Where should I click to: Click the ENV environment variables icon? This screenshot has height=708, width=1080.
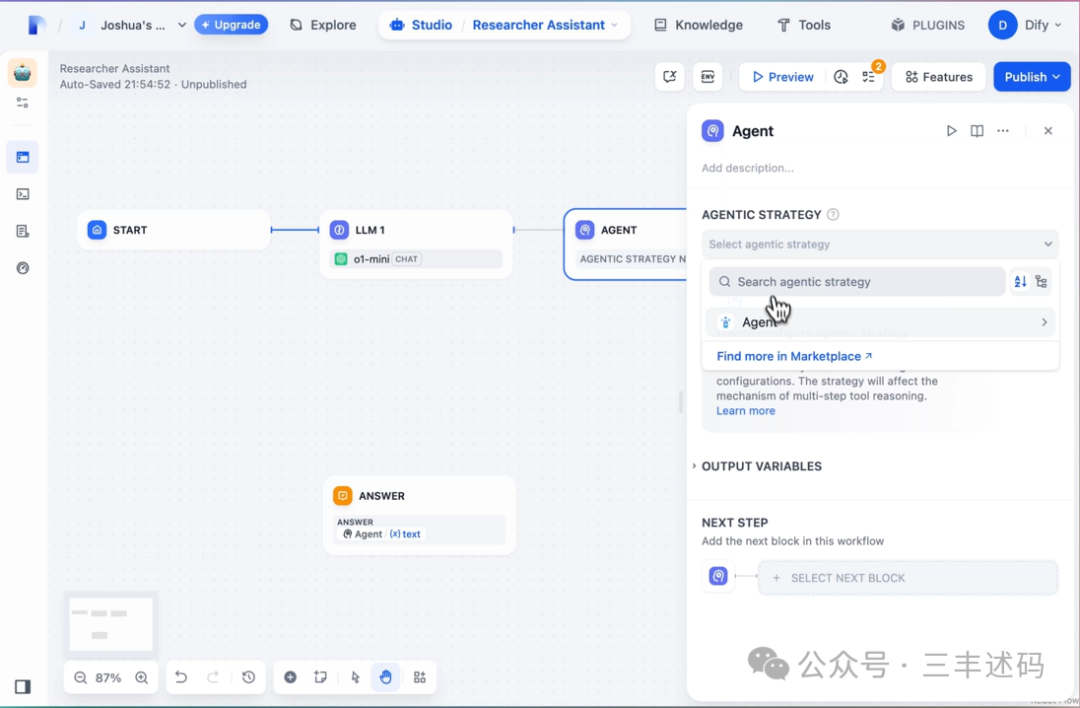coord(707,76)
